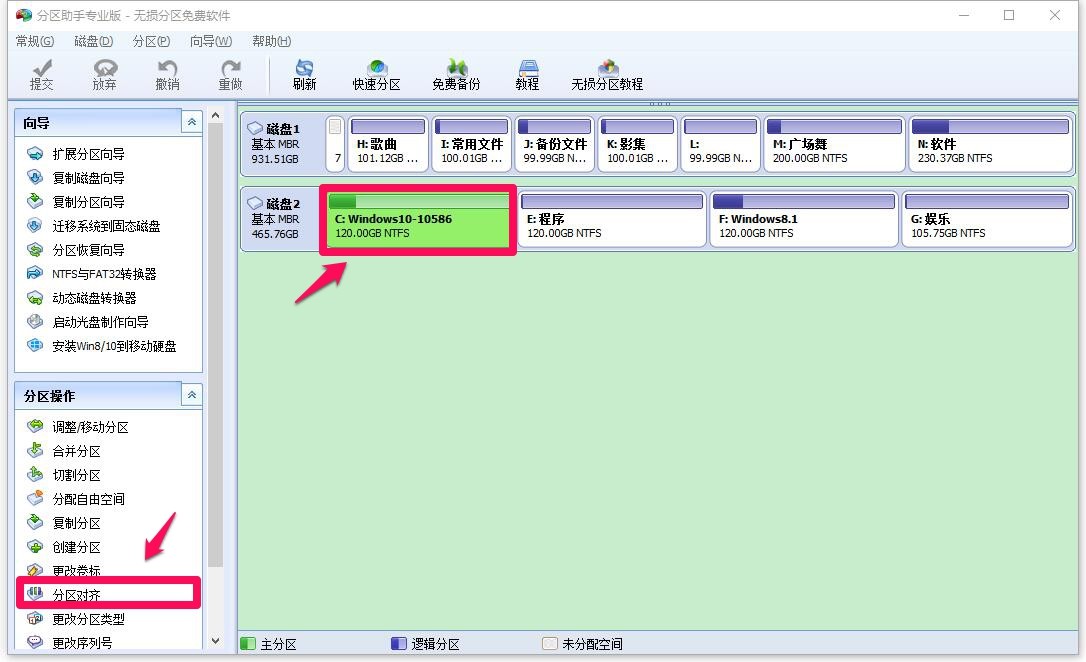Click the 重做 redo toolbar icon
Screen dimensions: 1086x662
point(231,74)
